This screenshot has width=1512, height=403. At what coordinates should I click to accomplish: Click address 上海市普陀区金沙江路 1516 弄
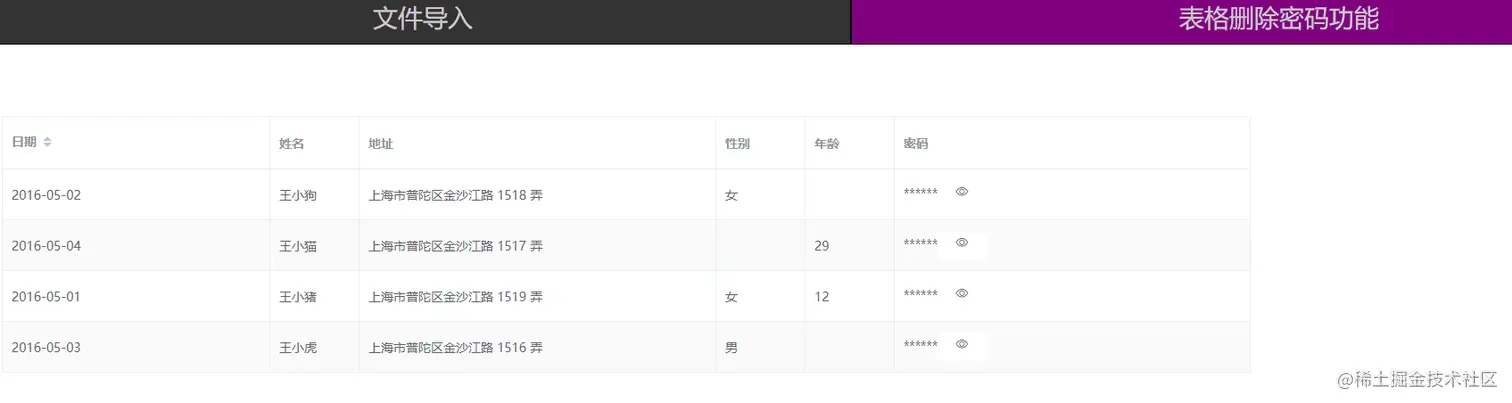pyautogui.click(x=456, y=348)
